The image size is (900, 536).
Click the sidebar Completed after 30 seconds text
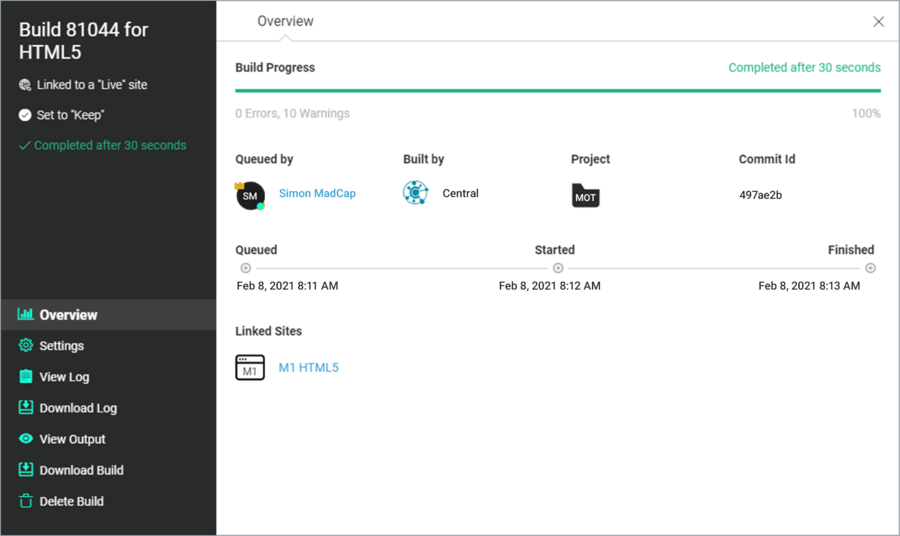click(110, 145)
